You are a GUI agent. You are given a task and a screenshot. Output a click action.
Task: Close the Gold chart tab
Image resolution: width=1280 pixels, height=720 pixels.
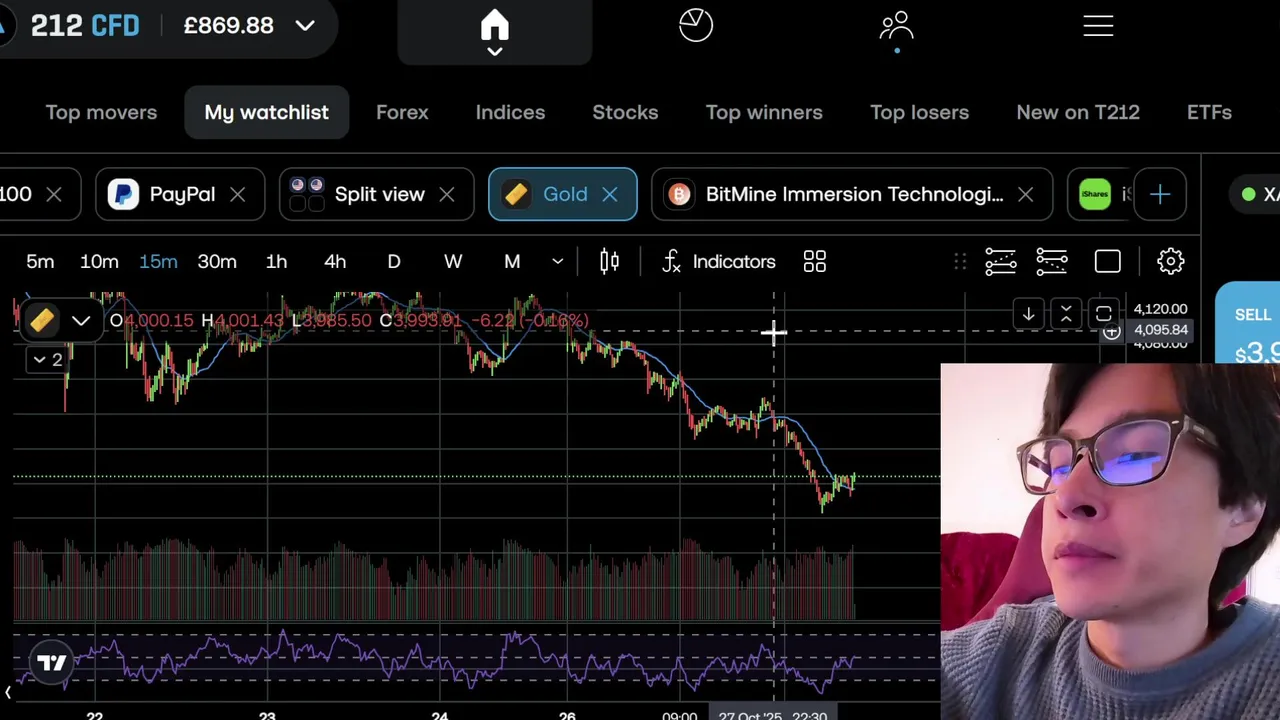click(x=610, y=194)
